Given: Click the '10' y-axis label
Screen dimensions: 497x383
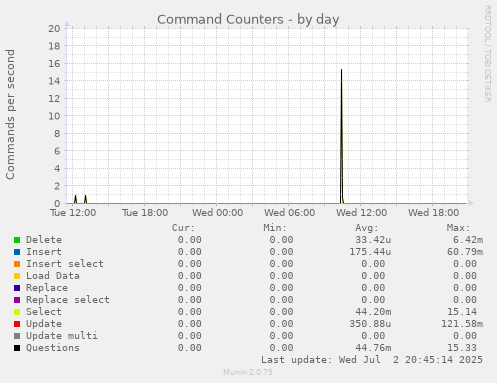Looking at the screenshot, I should [54, 116].
